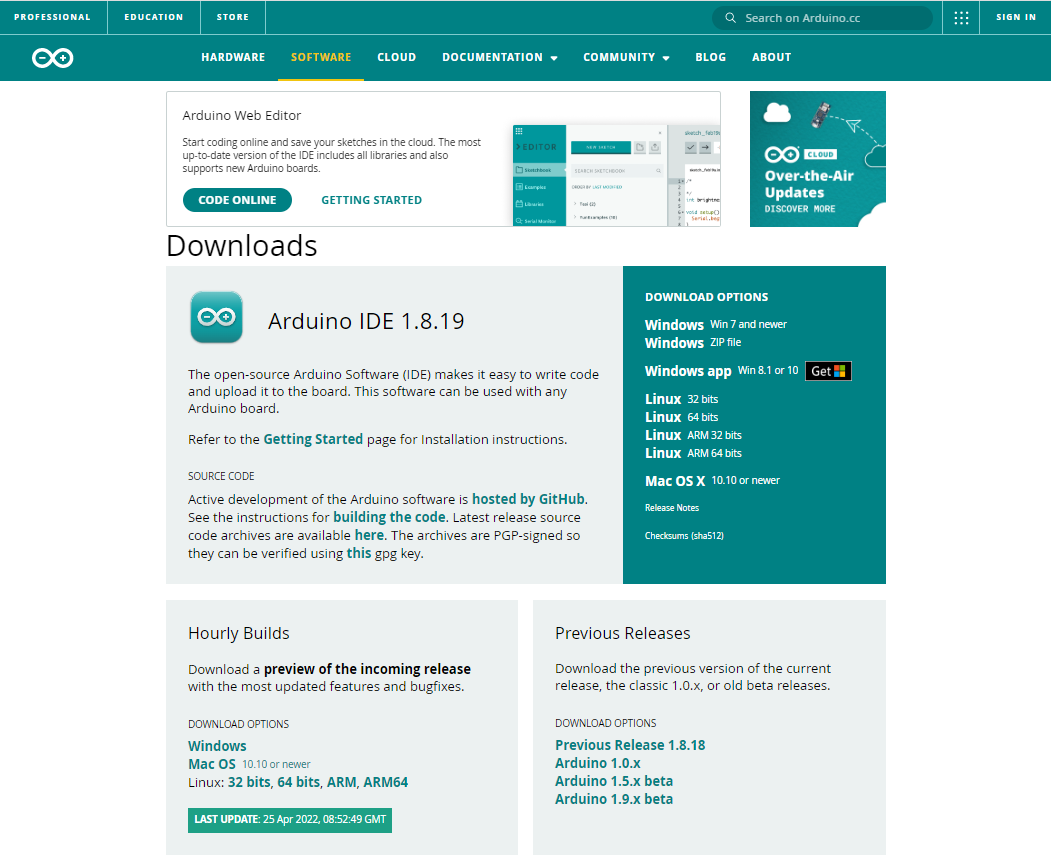Download hourly Linux ARM build
The height and width of the screenshot is (859, 1051).
(x=342, y=783)
